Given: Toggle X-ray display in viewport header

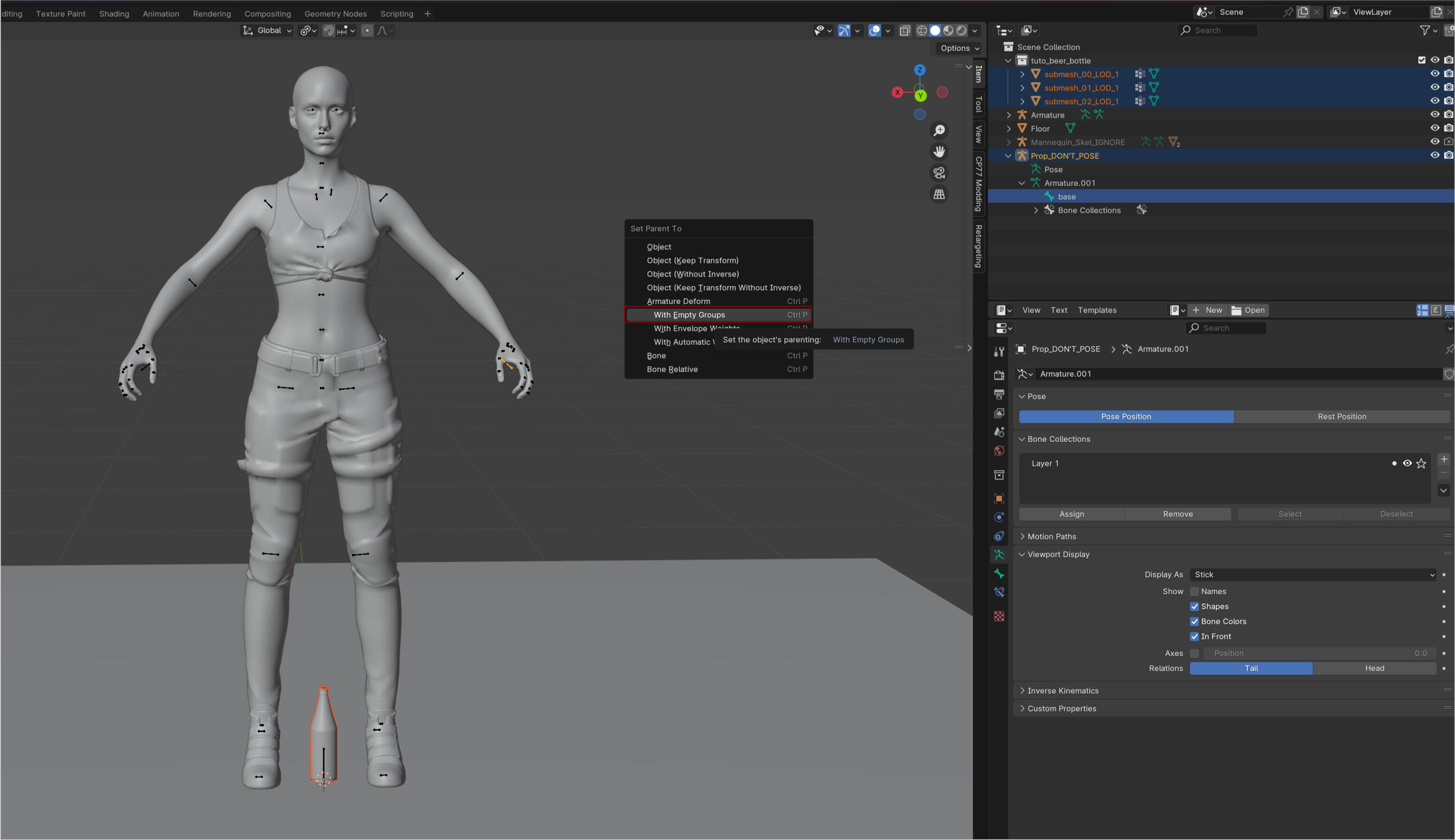Looking at the screenshot, I should tap(905, 30).
